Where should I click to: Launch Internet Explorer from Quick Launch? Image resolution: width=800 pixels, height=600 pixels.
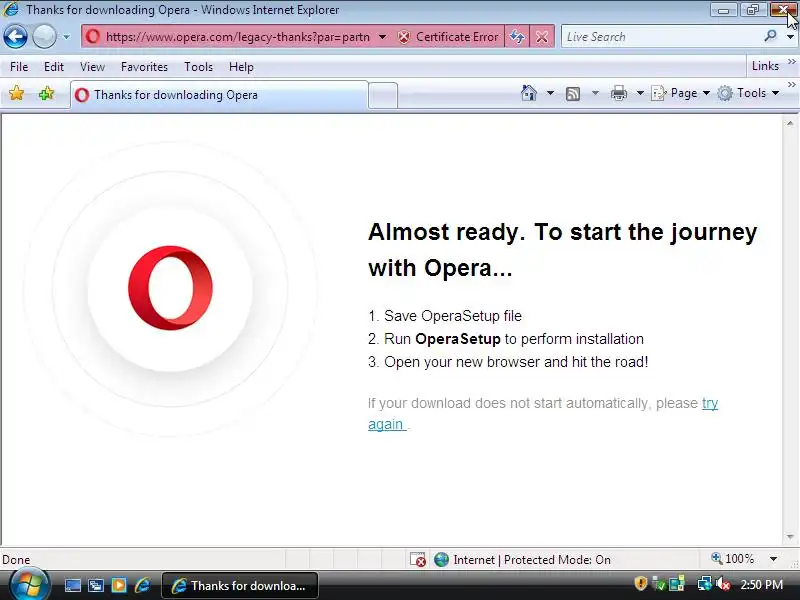(142, 585)
